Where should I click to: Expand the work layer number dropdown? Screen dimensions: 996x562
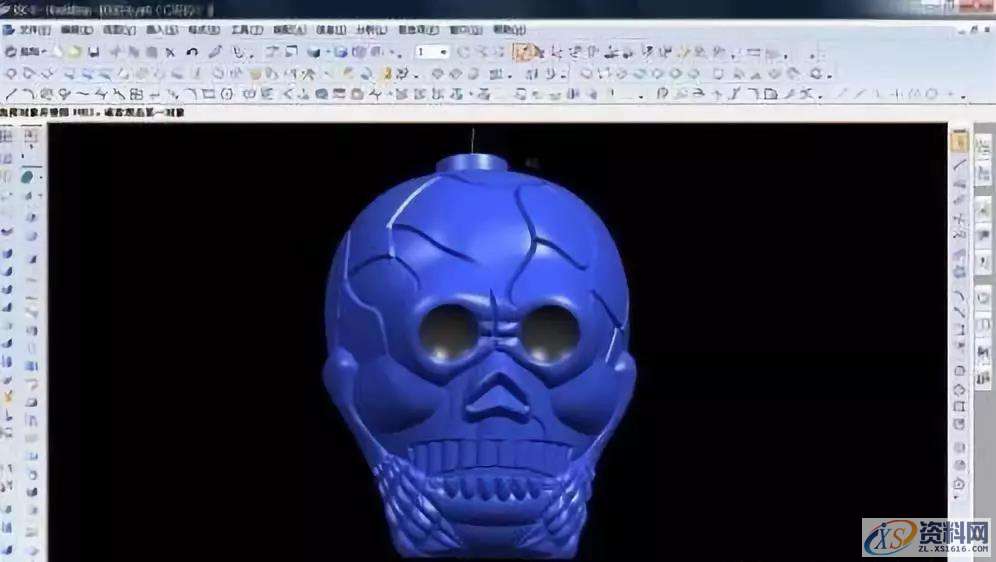click(443, 52)
